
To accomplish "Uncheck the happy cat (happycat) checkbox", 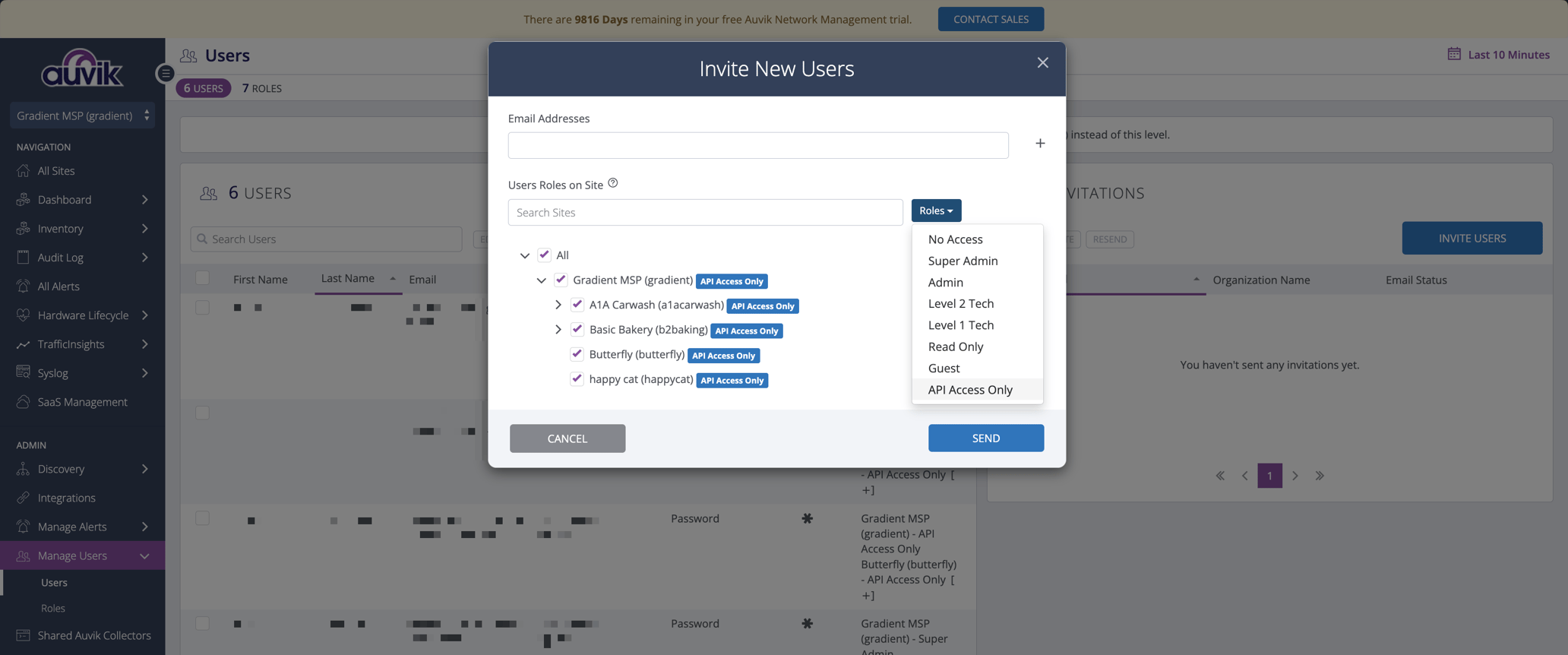I will tap(577, 379).
